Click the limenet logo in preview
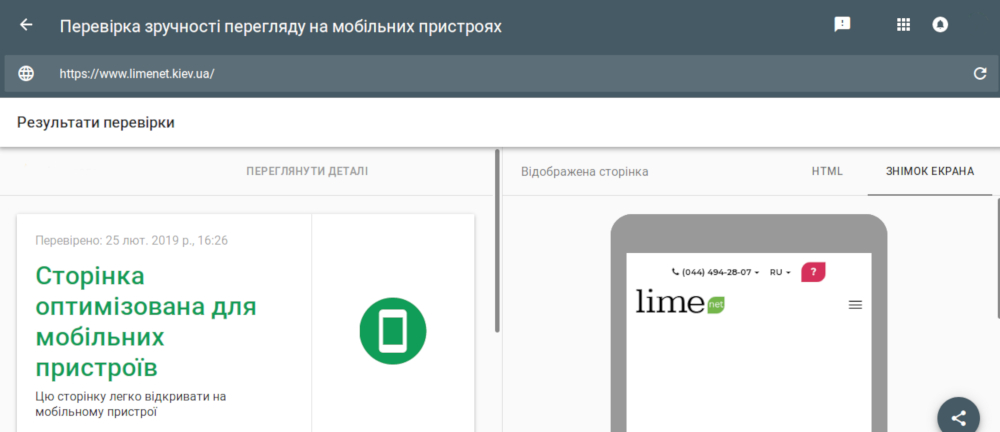 point(680,301)
